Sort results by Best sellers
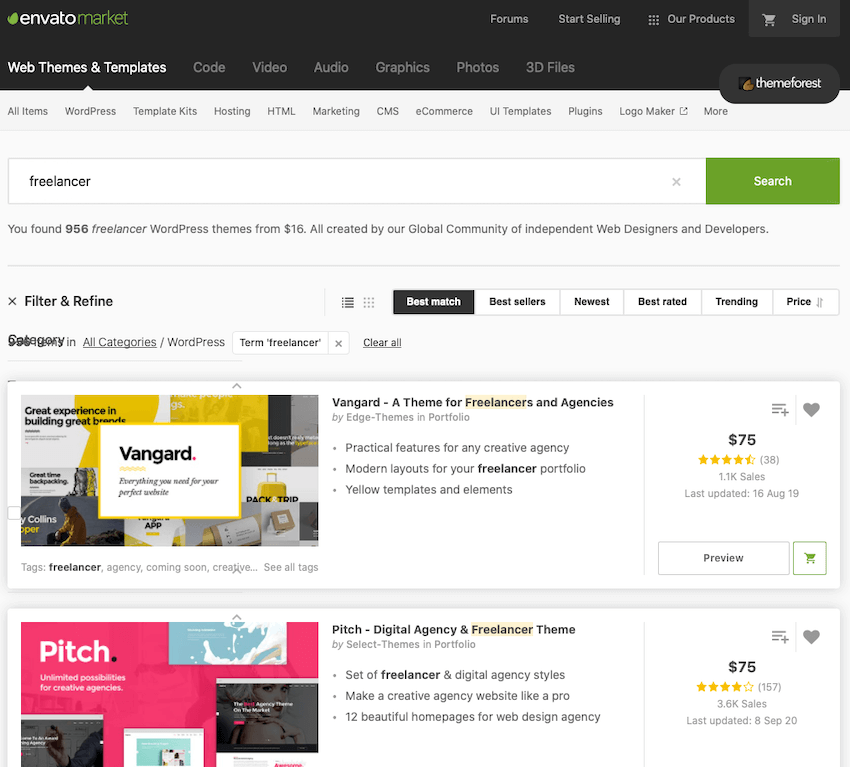The image size is (850, 767). click(517, 302)
